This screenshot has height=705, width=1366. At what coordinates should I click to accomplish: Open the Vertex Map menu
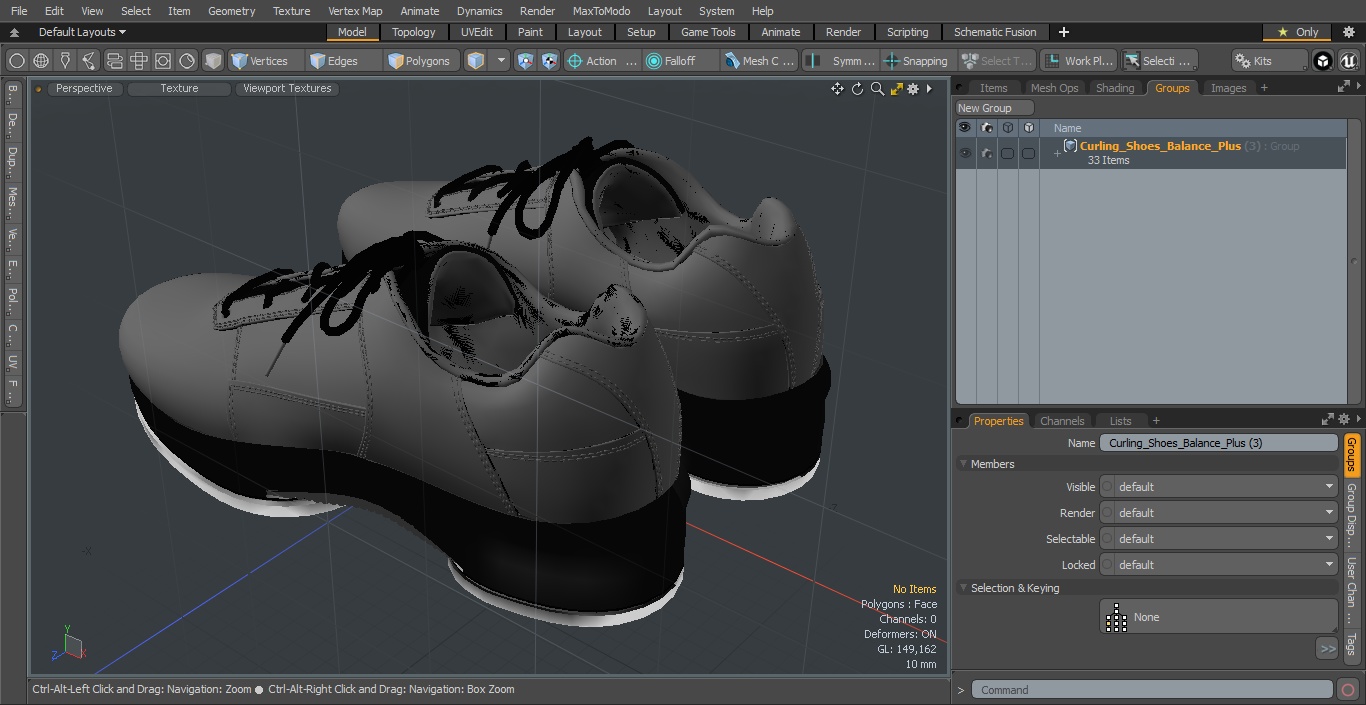pos(355,11)
